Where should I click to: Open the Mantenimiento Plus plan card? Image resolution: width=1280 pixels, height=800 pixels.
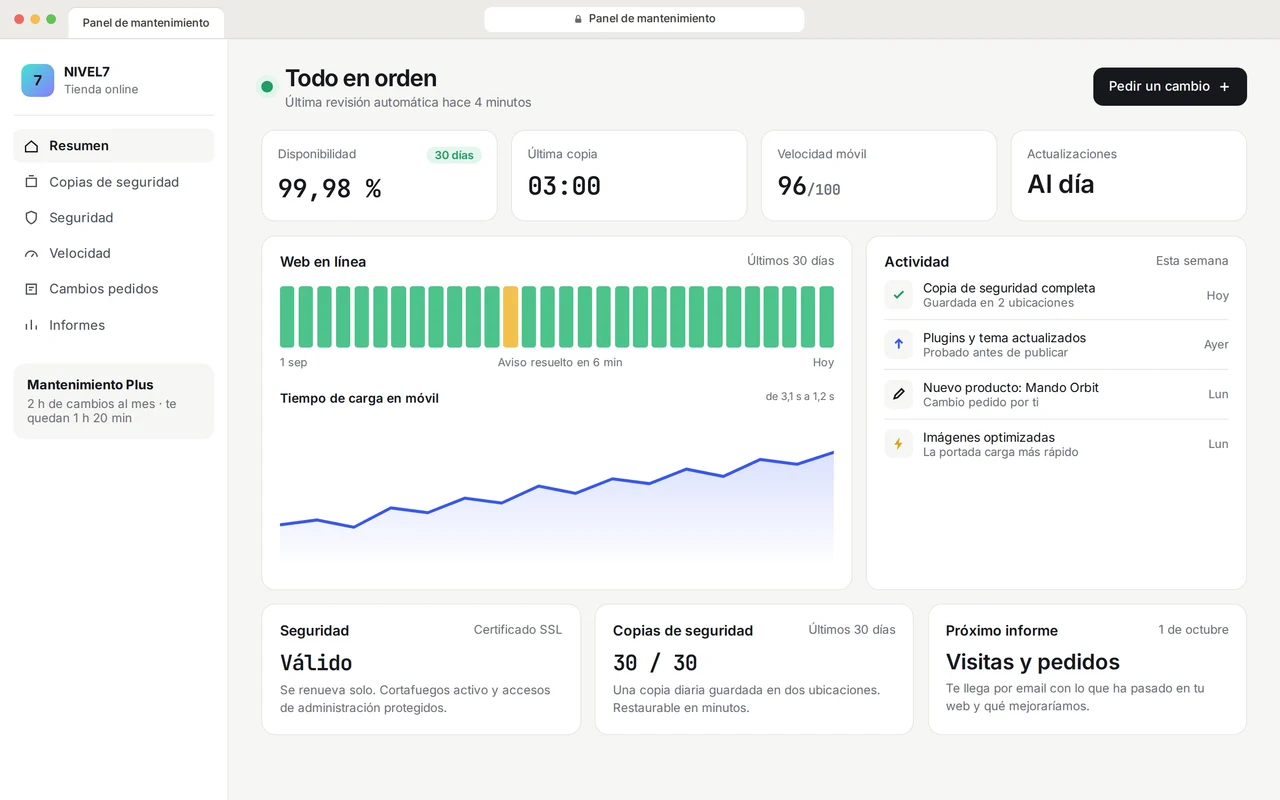pos(113,401)
